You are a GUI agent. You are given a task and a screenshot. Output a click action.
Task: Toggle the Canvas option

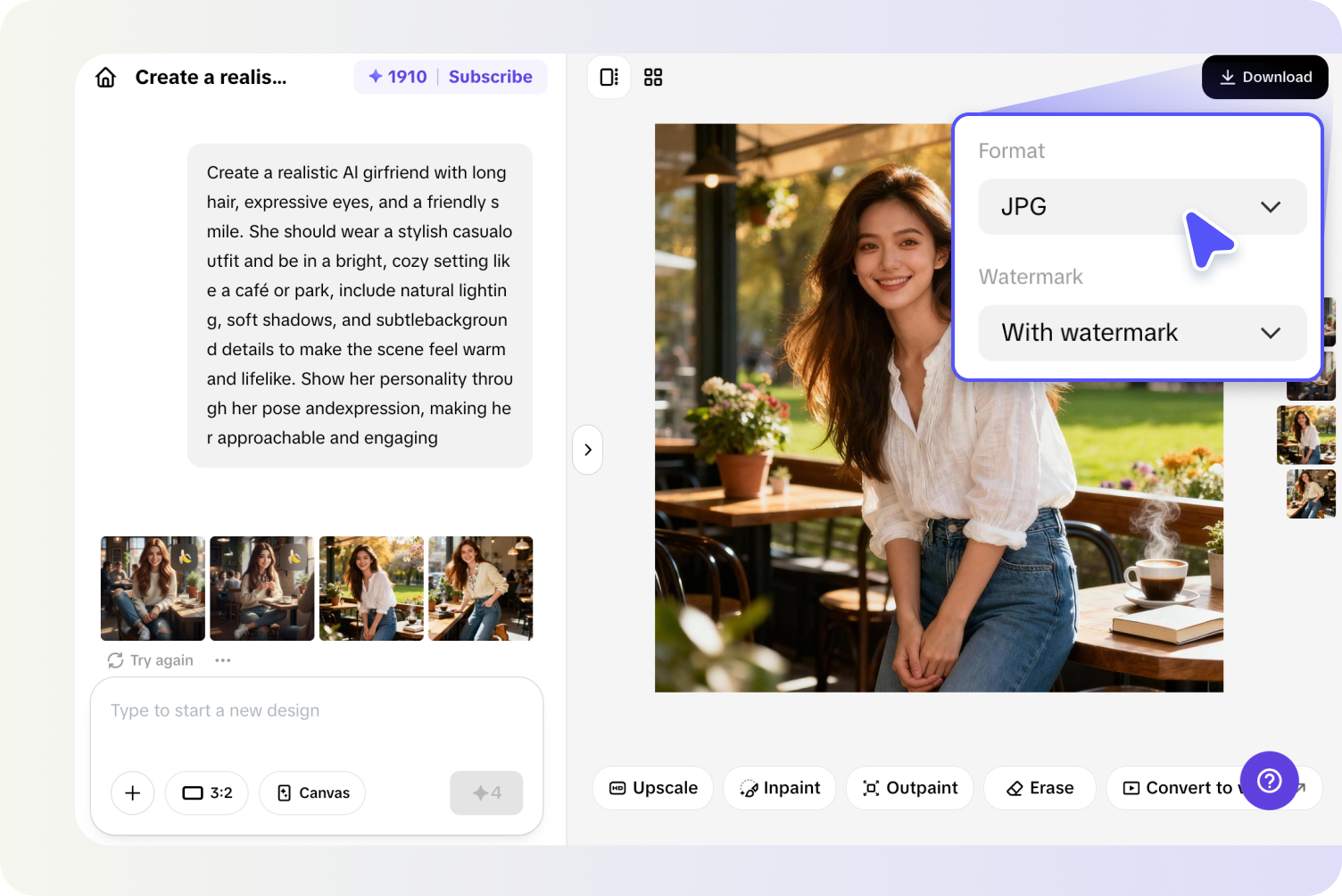[x=311, y=792]
